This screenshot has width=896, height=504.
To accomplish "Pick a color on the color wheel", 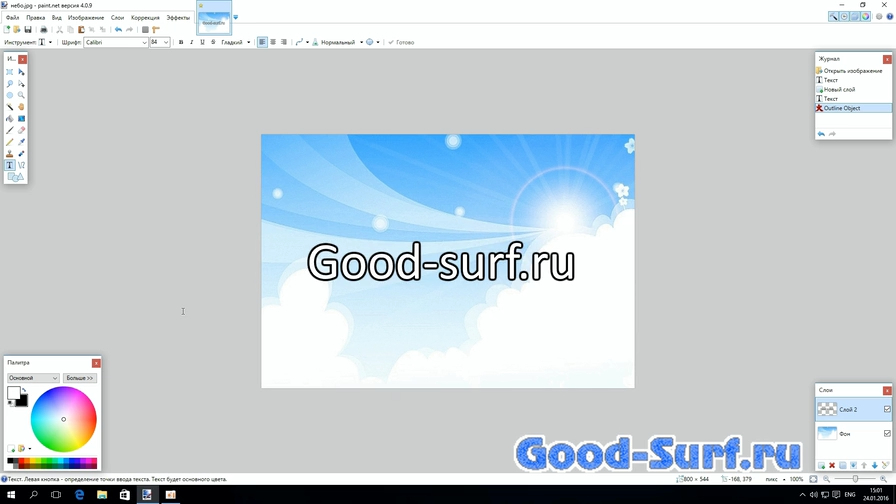I will tap(63, 419).
